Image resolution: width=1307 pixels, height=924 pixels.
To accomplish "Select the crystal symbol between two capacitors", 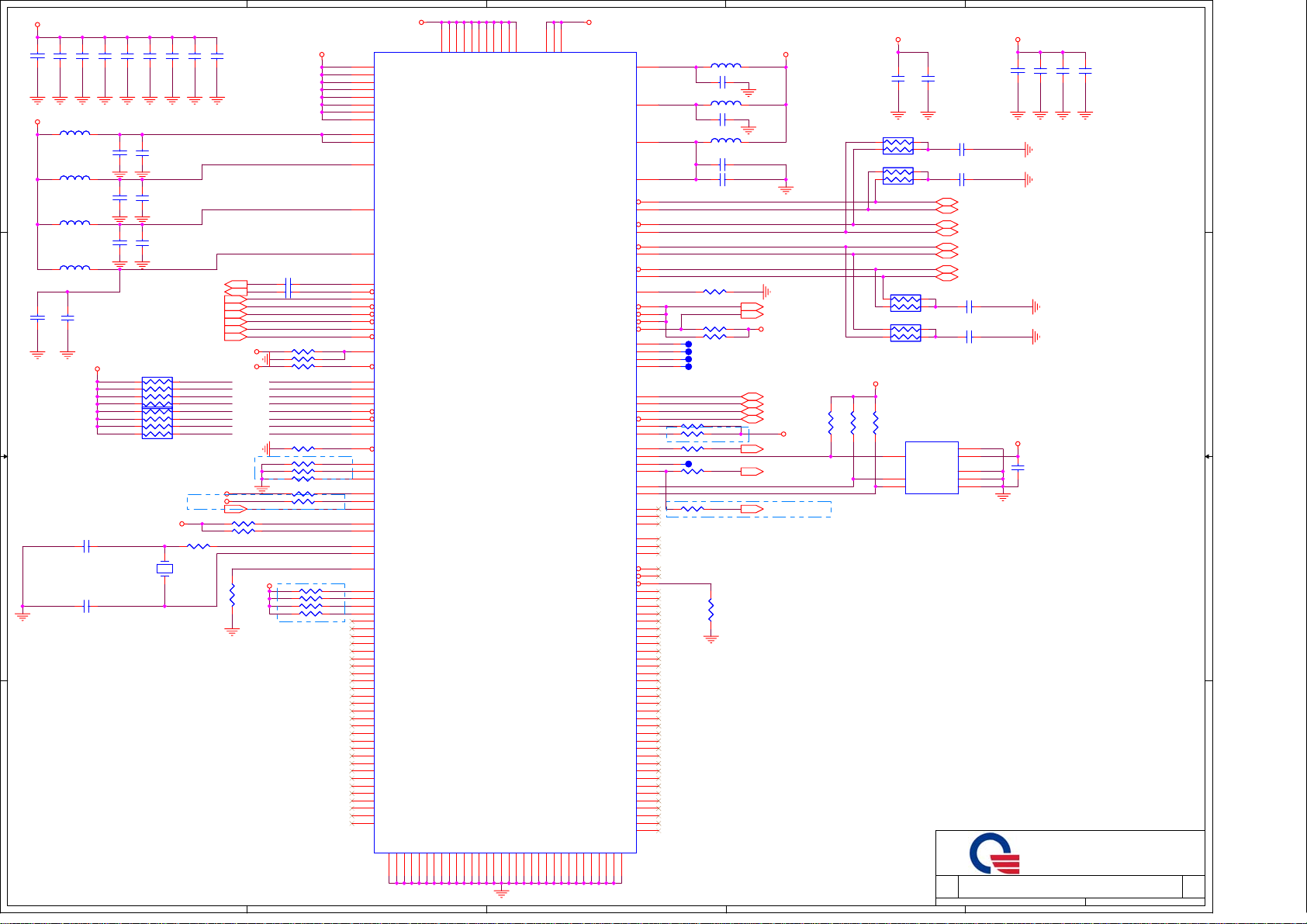I will click(164, 569).
